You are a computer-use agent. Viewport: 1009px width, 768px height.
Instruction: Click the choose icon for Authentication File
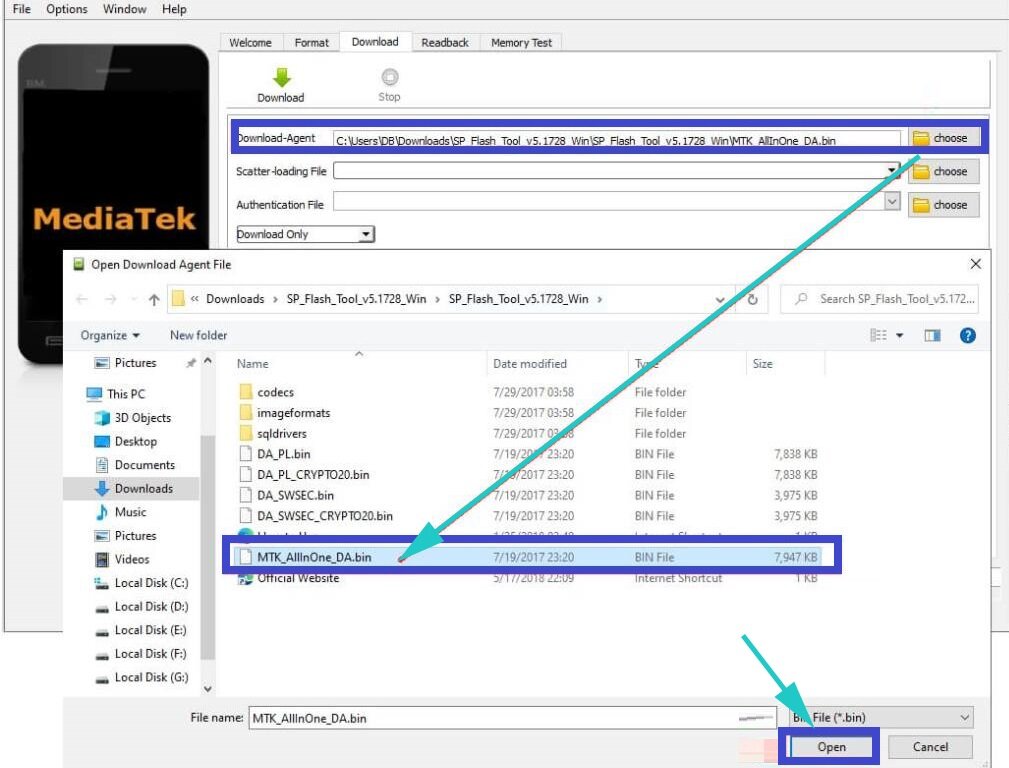[x=941, y=204]
